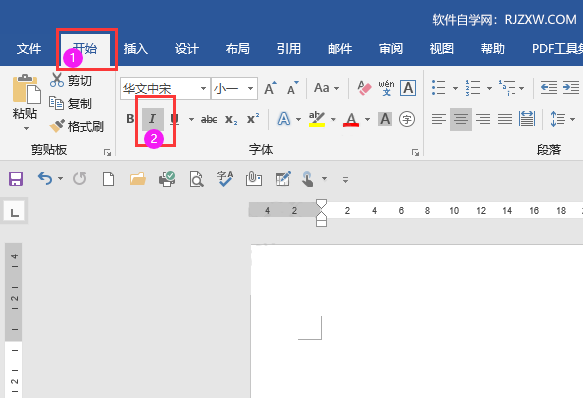Apply strikethrough with the abc icon

tap(209, 119)
